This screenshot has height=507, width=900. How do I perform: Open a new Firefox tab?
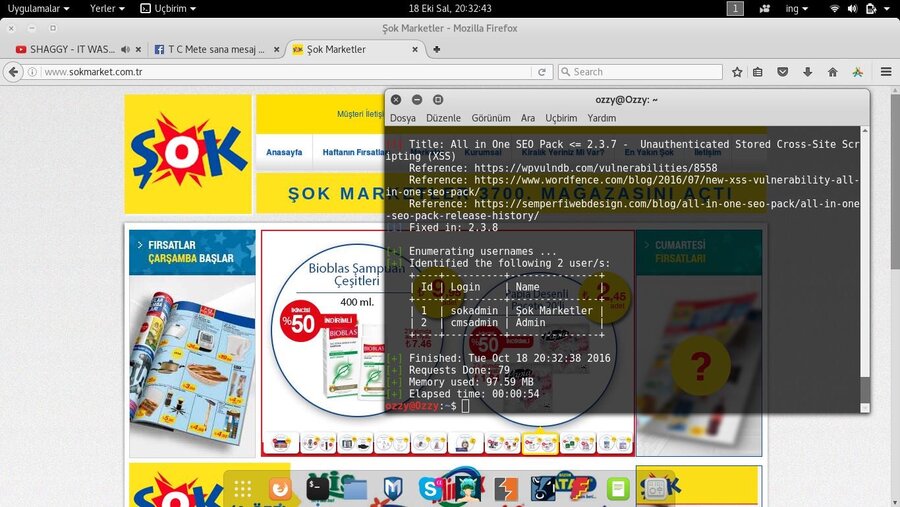coord(437,49)
